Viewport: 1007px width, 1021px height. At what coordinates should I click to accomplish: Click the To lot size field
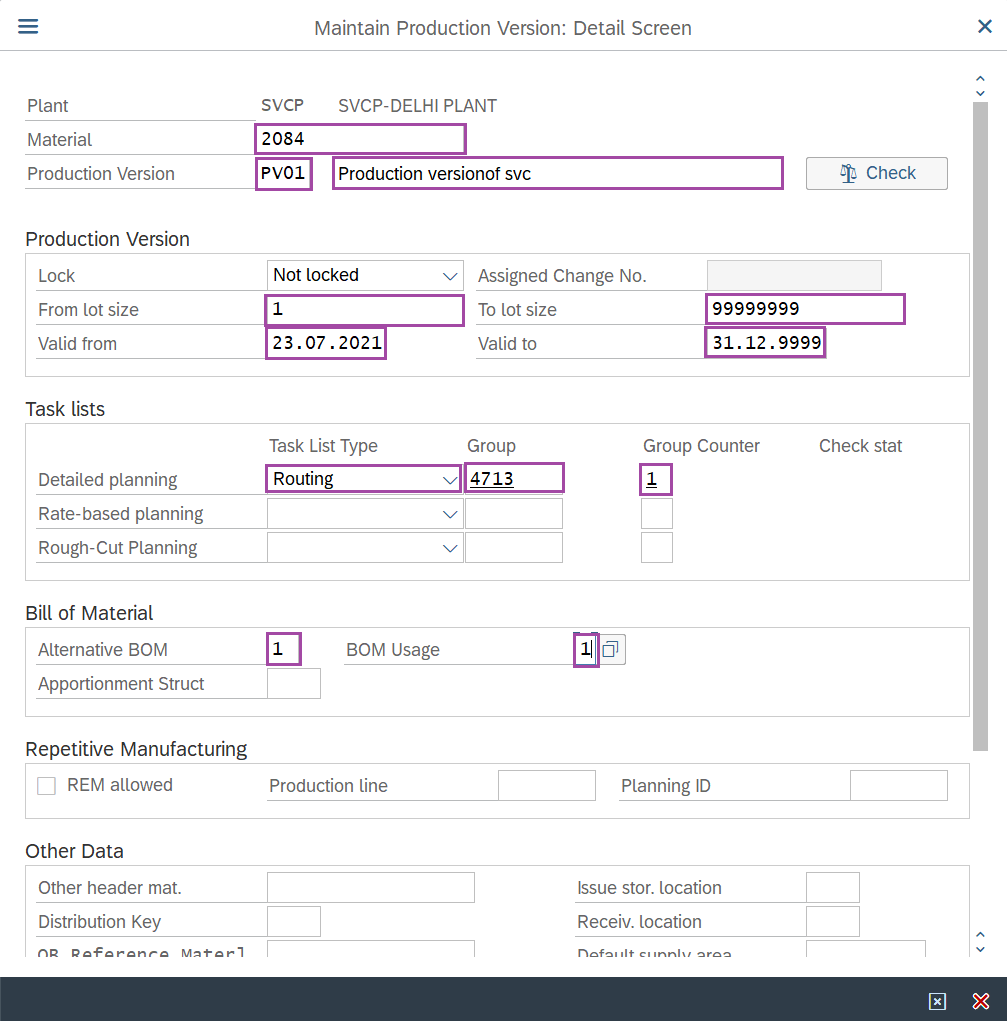pos(805,309)
